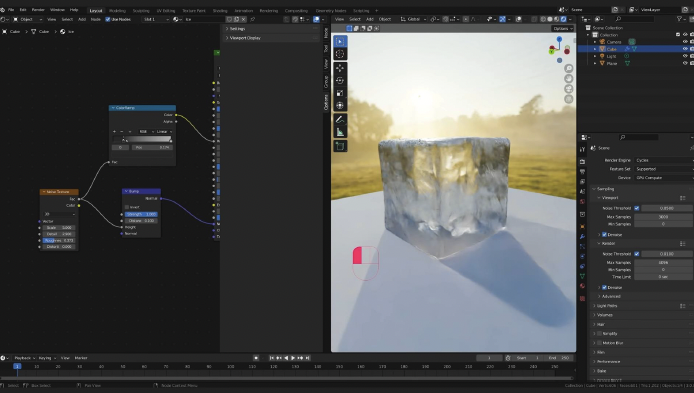Open the Render menu
The height and width of the screenshot is (393, 694).
[38, 10]
